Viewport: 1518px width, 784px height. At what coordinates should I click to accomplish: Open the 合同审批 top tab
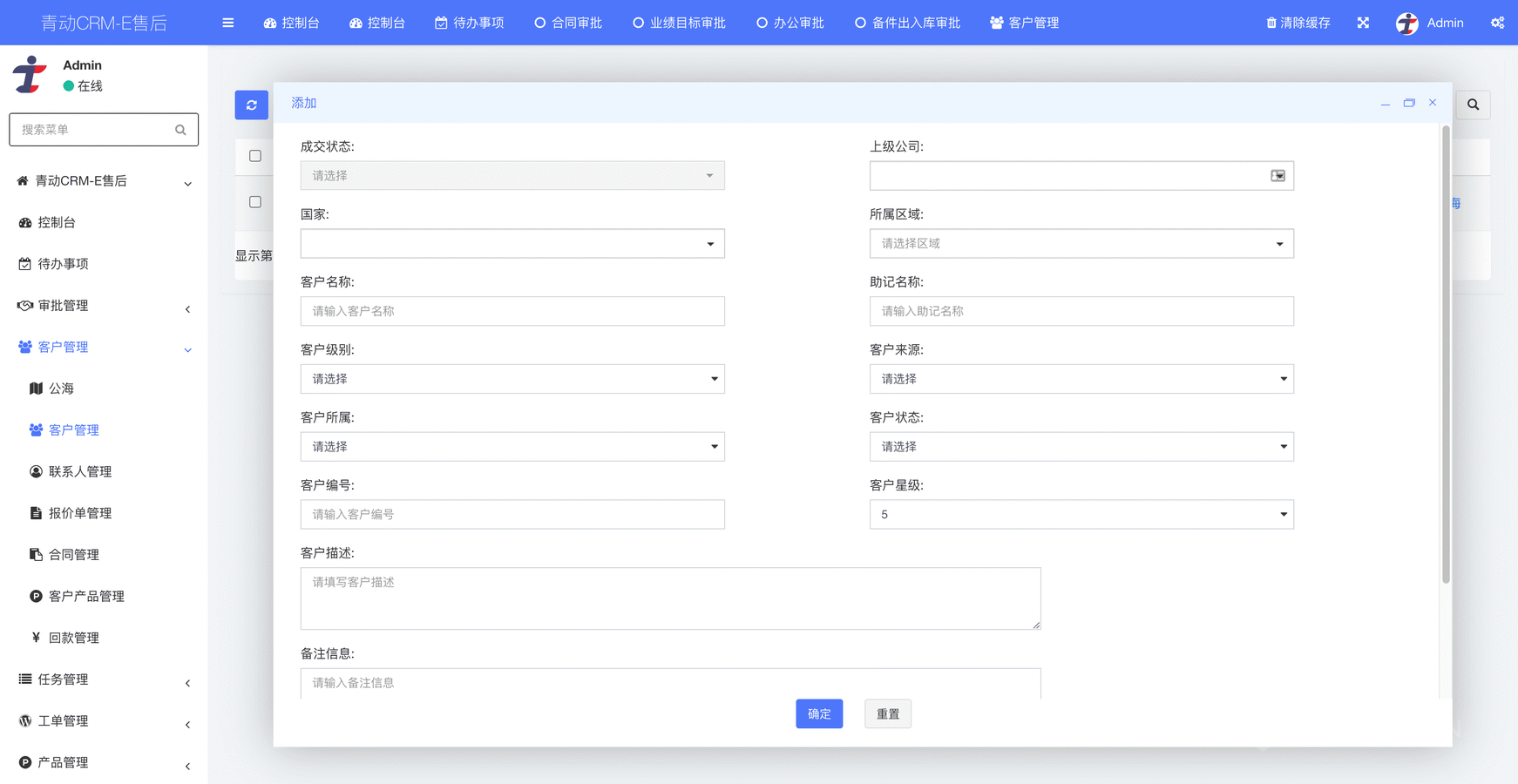pos(568,23)
